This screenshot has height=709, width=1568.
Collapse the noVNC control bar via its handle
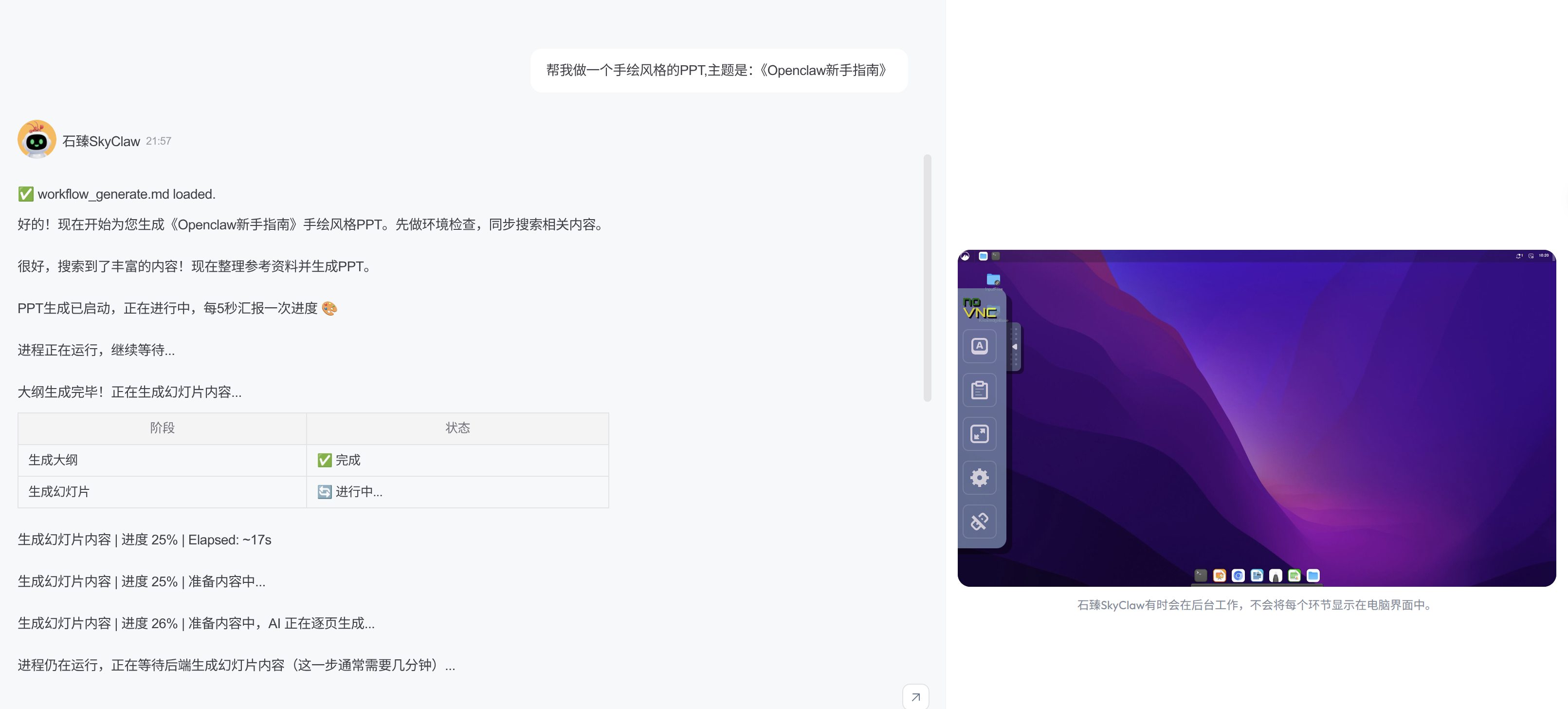[1015, 347]
